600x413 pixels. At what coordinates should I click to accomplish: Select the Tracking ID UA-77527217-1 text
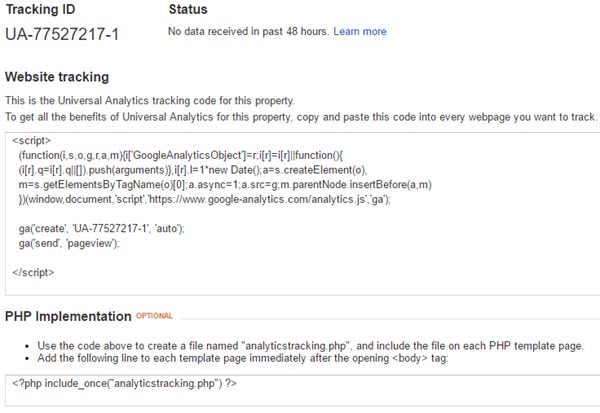(62, 34)
